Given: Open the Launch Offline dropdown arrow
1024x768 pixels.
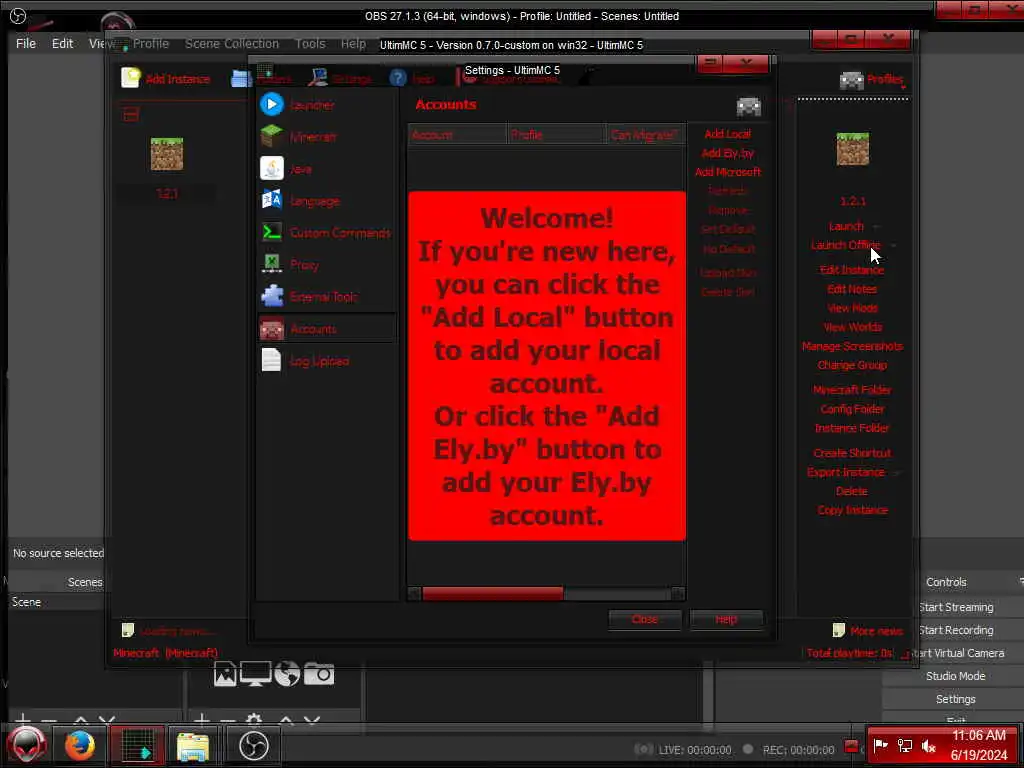Looking at the screenshot, I should pyautogui.click(x=893, y=246).
